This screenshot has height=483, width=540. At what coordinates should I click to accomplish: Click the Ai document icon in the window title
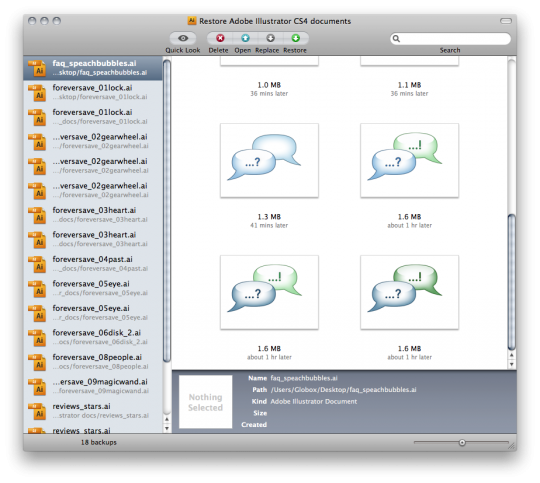(x=192, y=21)
